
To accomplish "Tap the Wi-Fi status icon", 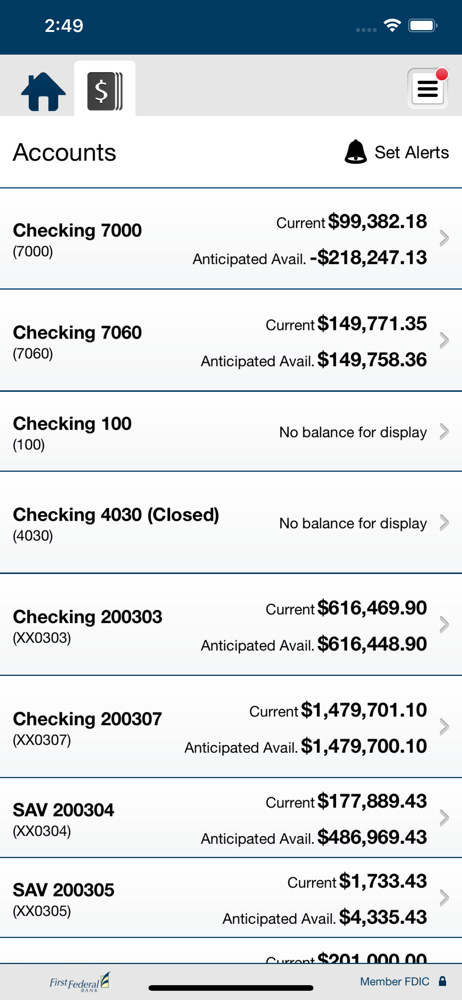I will (x=391, y=26).
